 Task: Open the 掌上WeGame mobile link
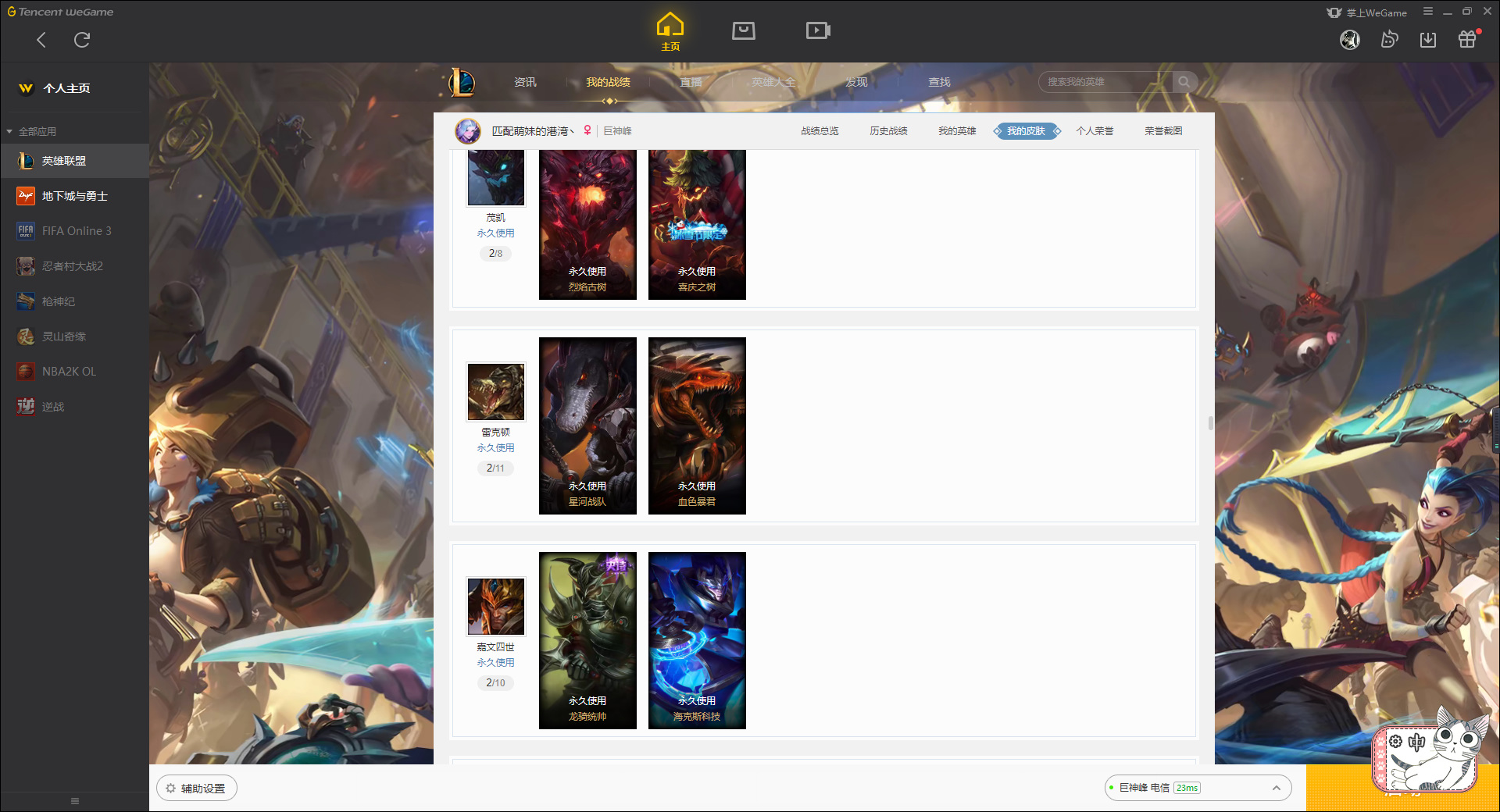coord(1366,12)
